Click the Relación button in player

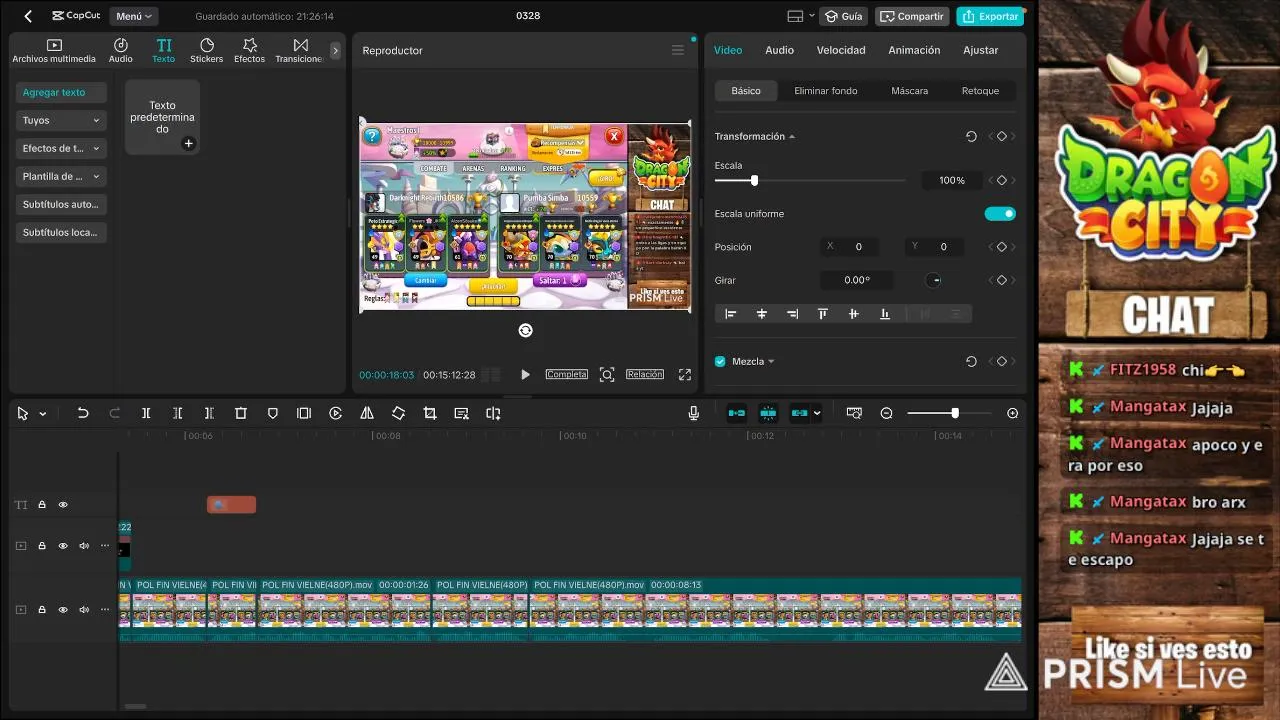pos(645,374)
